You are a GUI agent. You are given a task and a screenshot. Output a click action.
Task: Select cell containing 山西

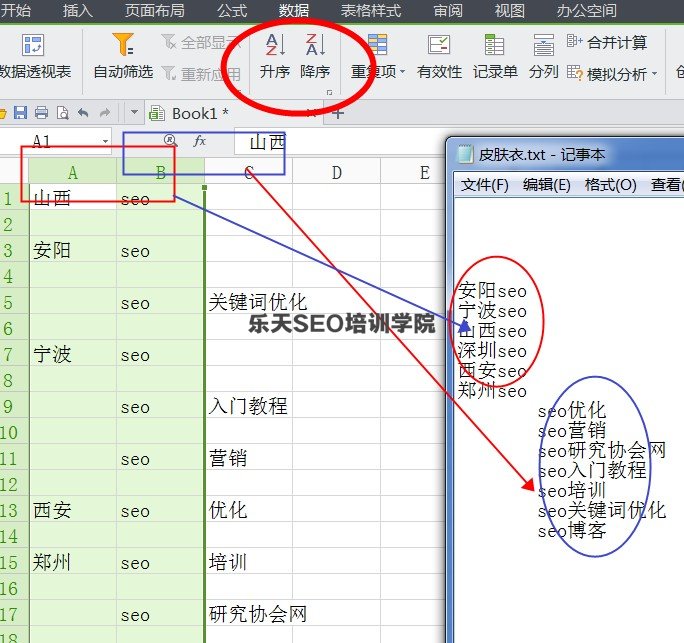click(x=73, y=198)
